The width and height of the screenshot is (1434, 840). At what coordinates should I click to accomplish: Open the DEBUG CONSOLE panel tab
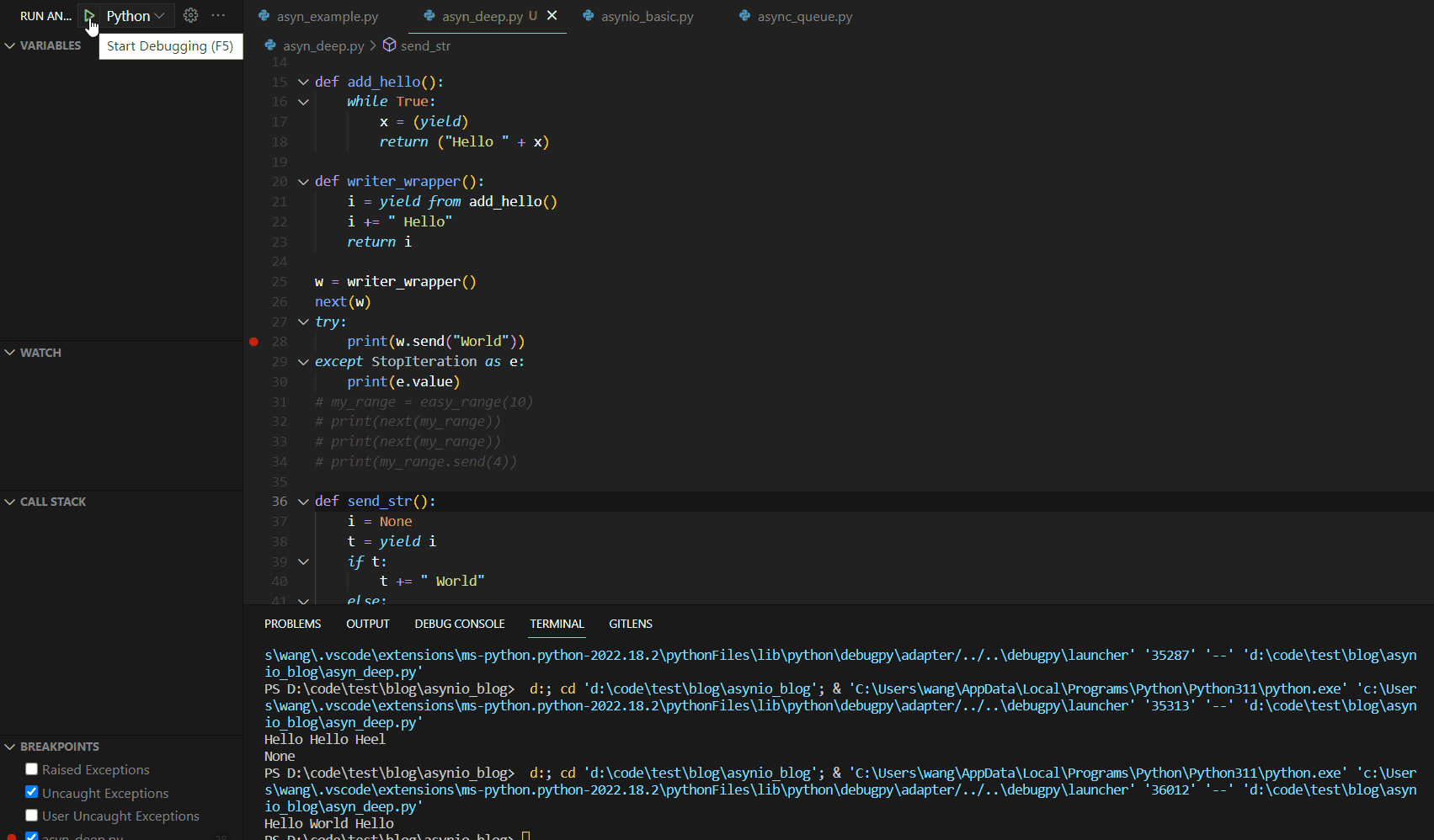(x=459, y=624)
